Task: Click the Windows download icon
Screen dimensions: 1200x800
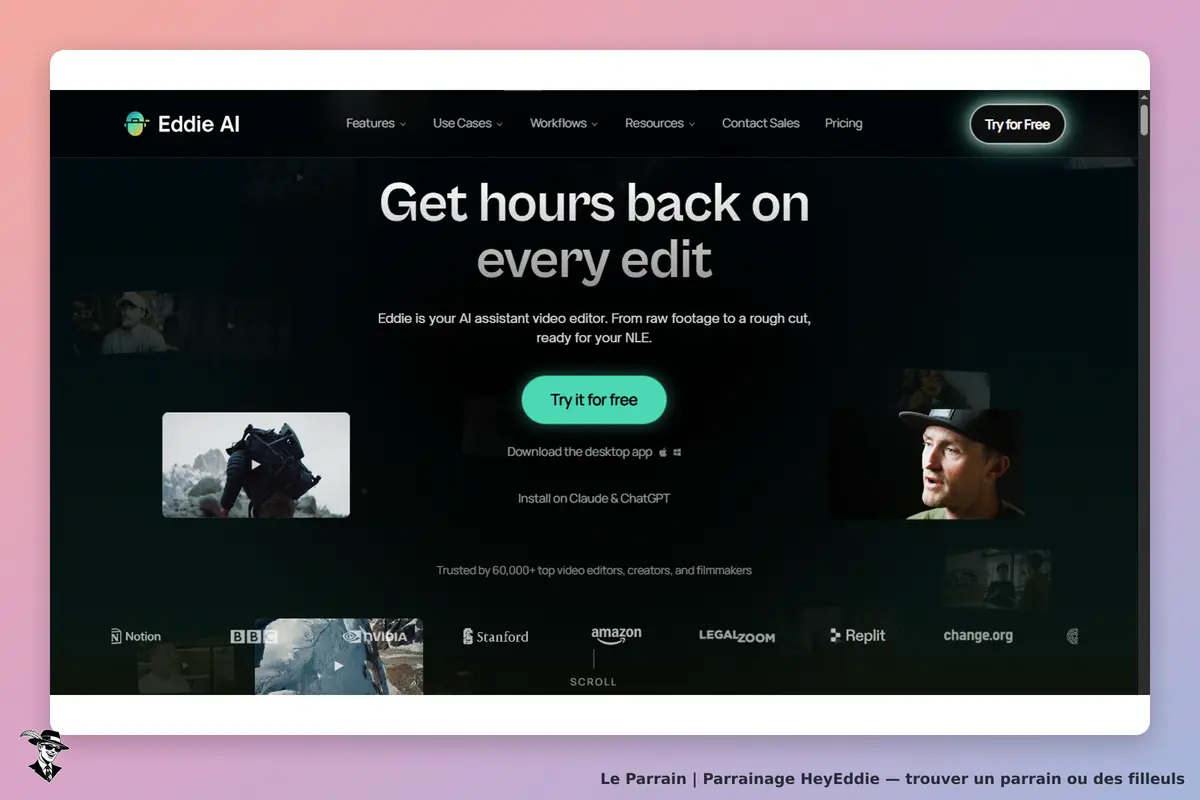Action: (x=677, y=452)
